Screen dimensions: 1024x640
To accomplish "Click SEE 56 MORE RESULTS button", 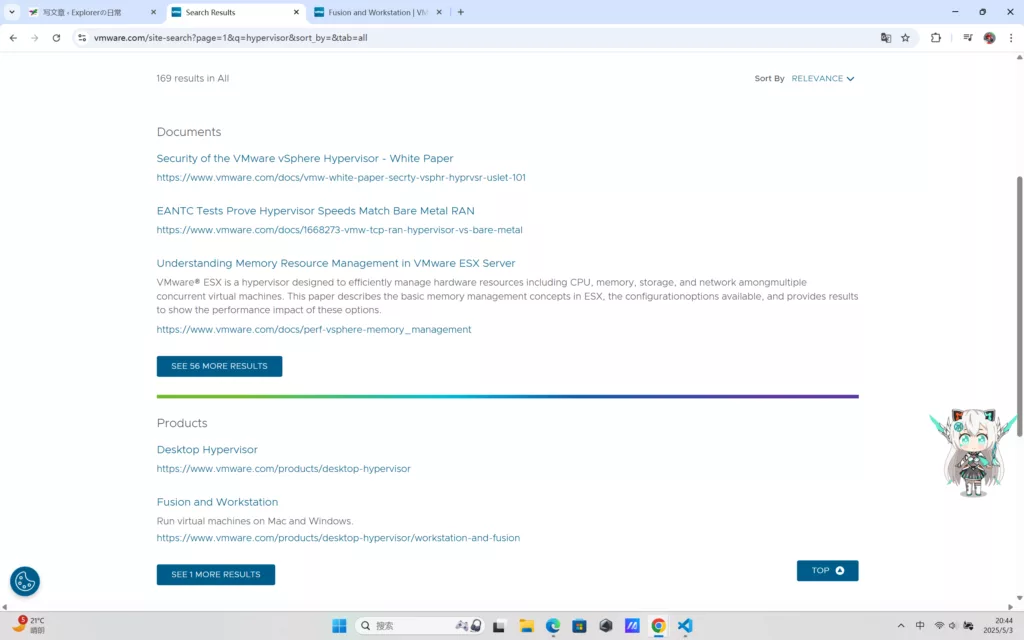I will 219,366.
